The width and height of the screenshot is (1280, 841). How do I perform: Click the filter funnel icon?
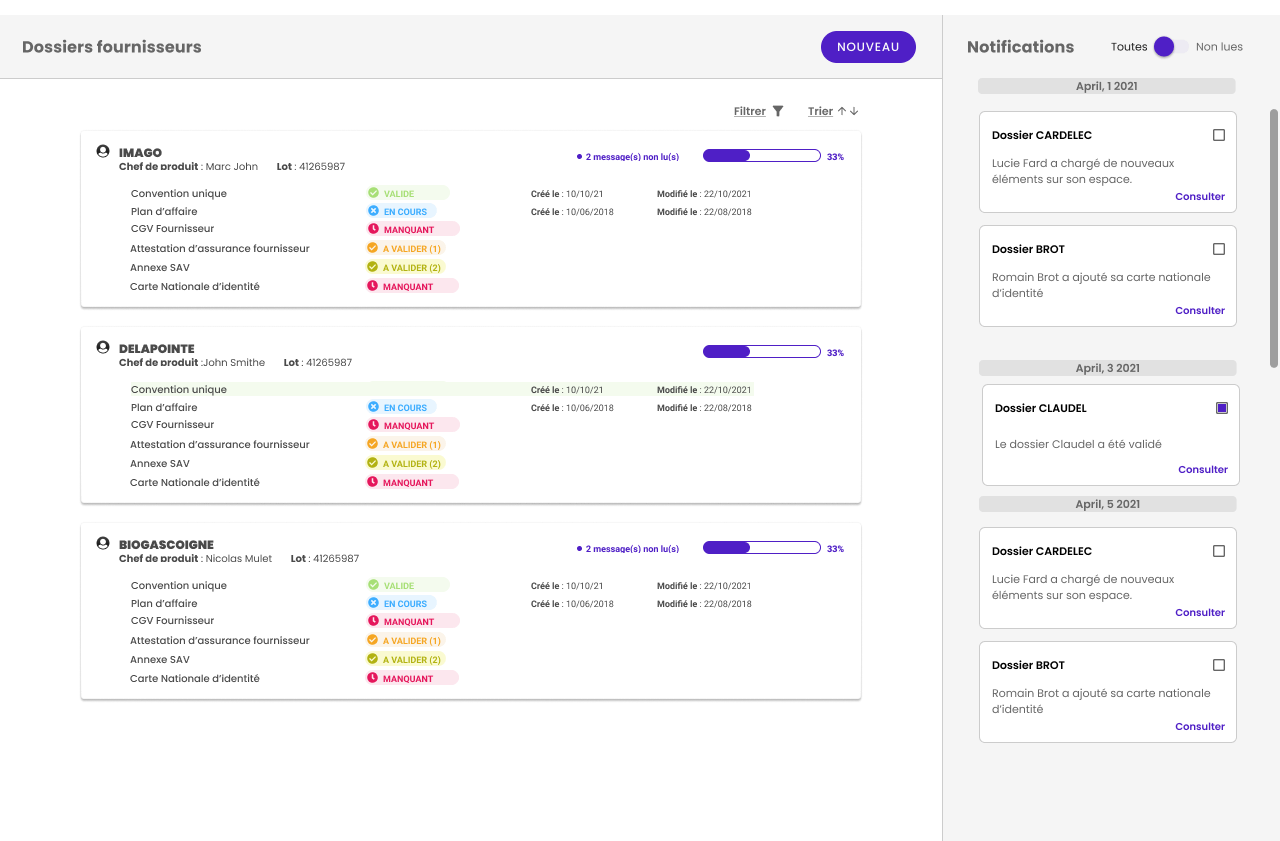778,111
